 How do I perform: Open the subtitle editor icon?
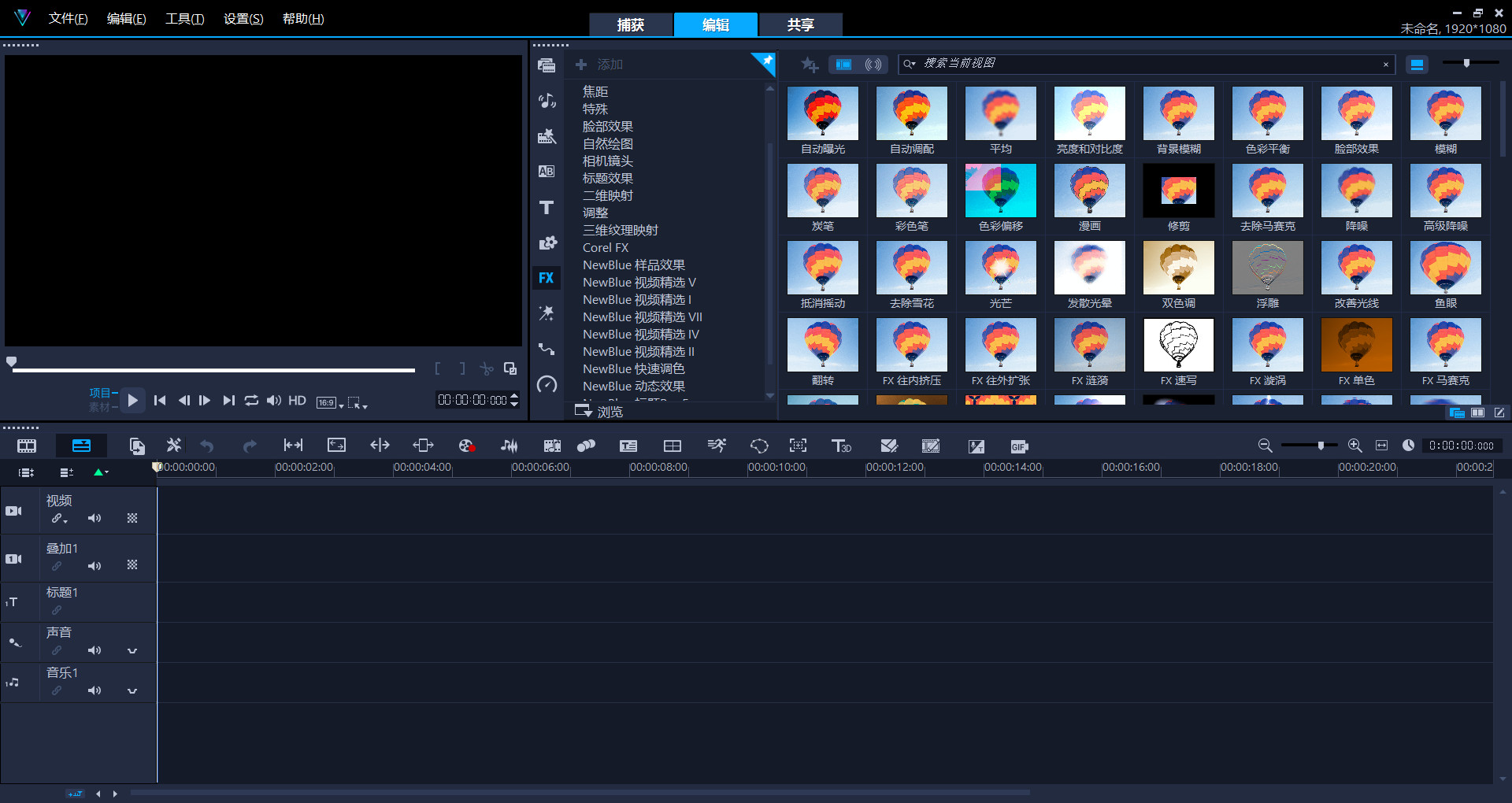click(x=628, y=446)
